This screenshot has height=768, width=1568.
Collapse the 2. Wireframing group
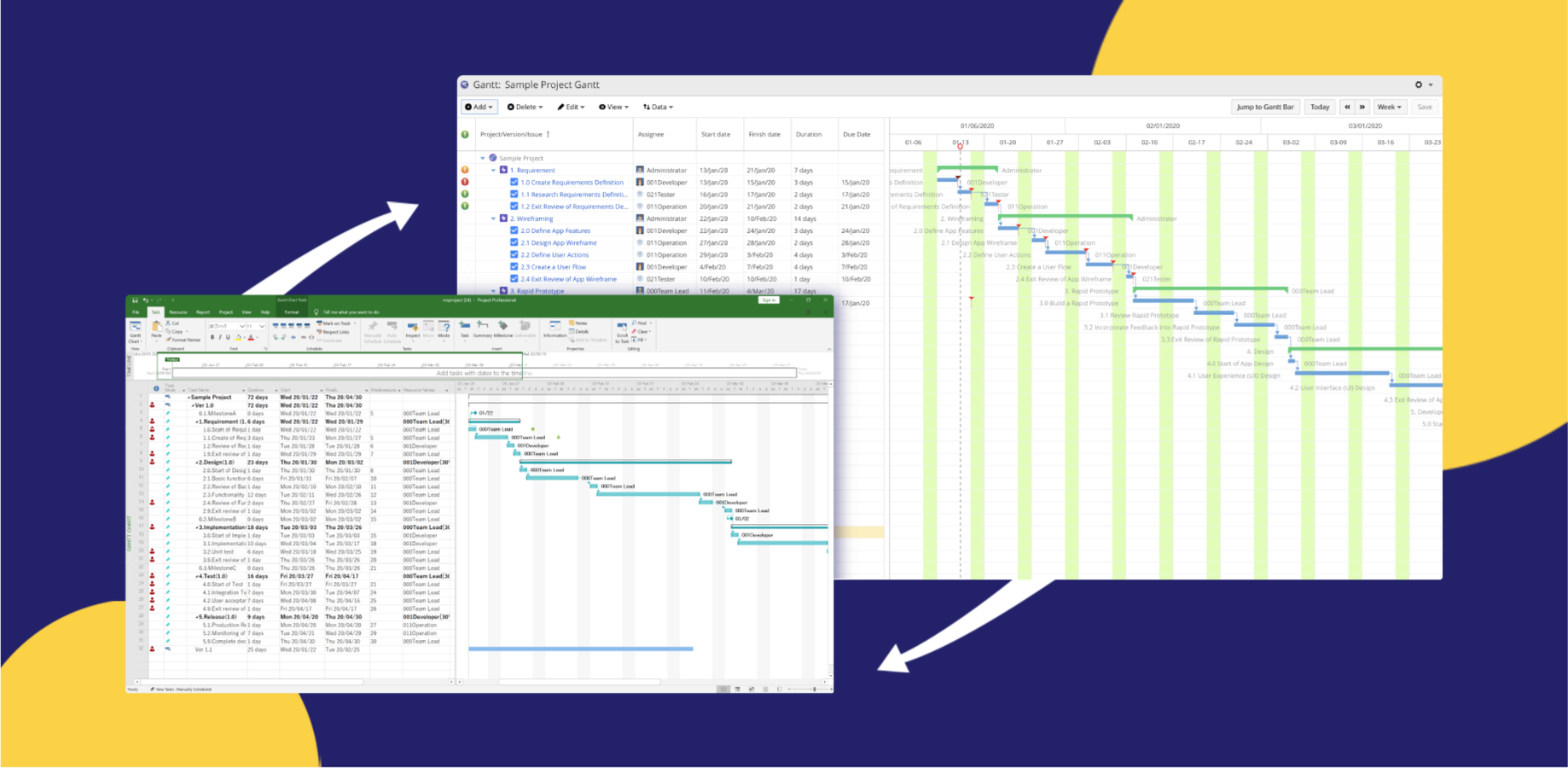(x=493, y=218)
